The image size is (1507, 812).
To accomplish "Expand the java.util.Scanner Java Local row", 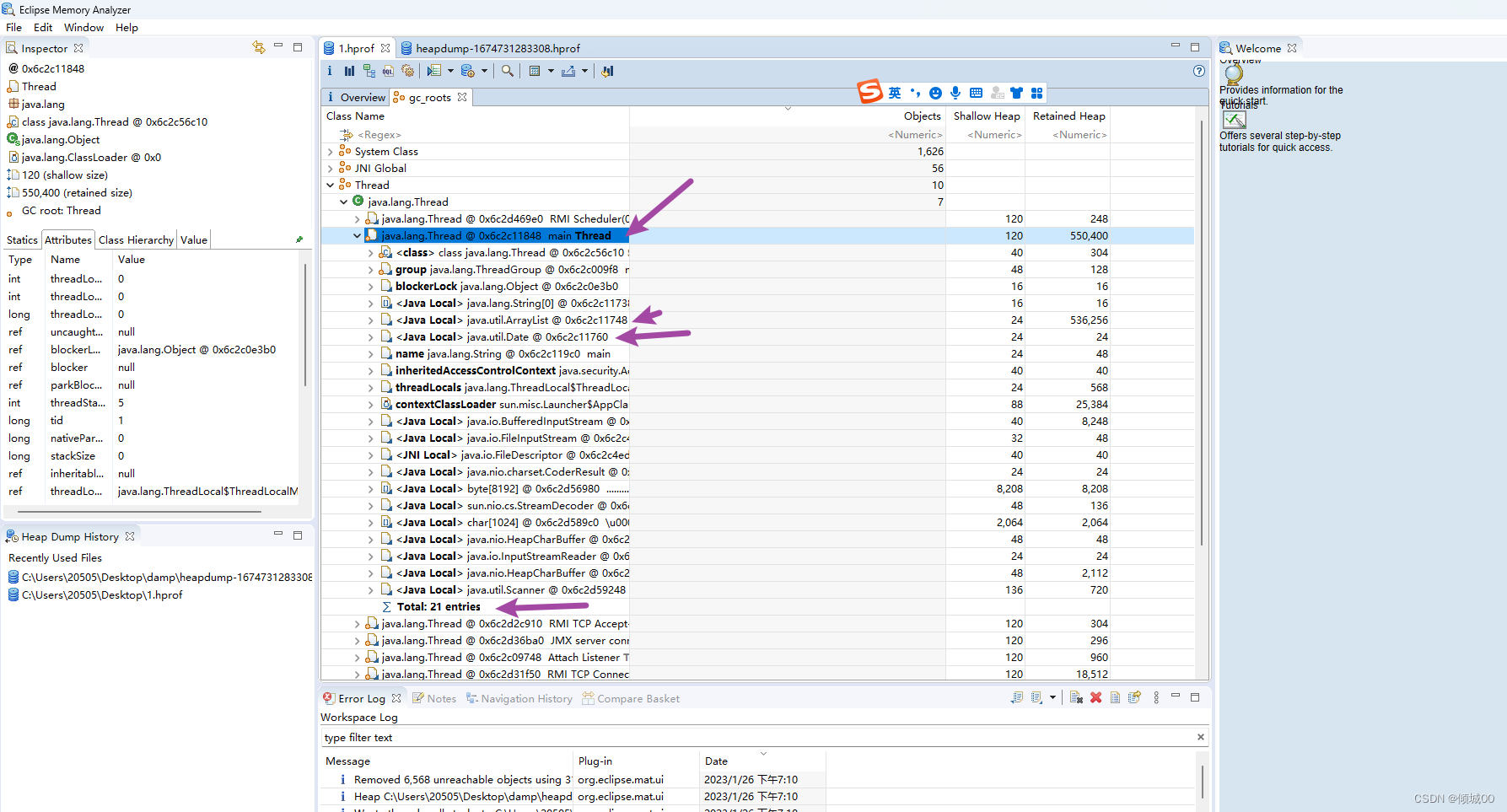I will pos(370,590).
